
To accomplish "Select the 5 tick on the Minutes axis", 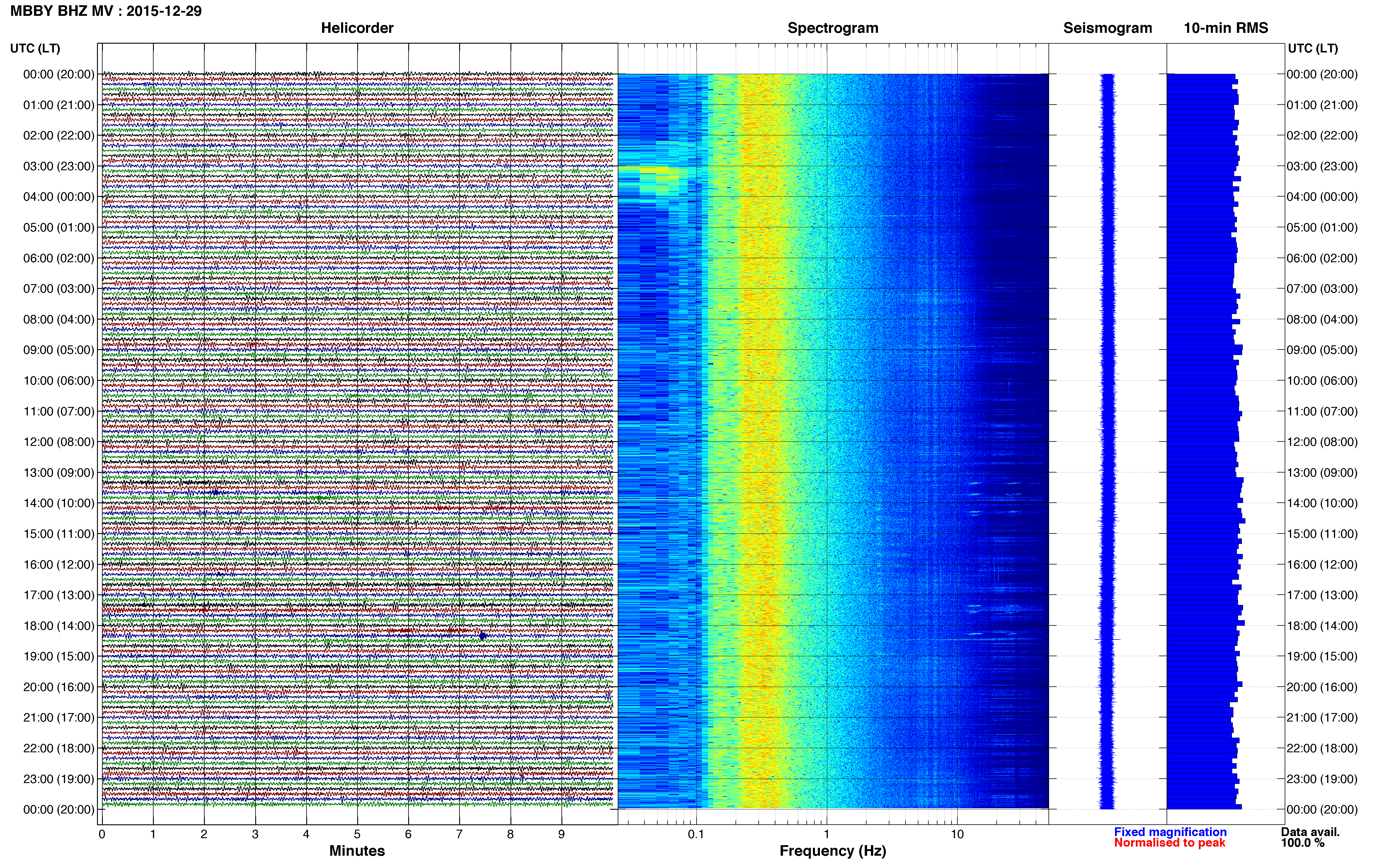I will [357, 835].
